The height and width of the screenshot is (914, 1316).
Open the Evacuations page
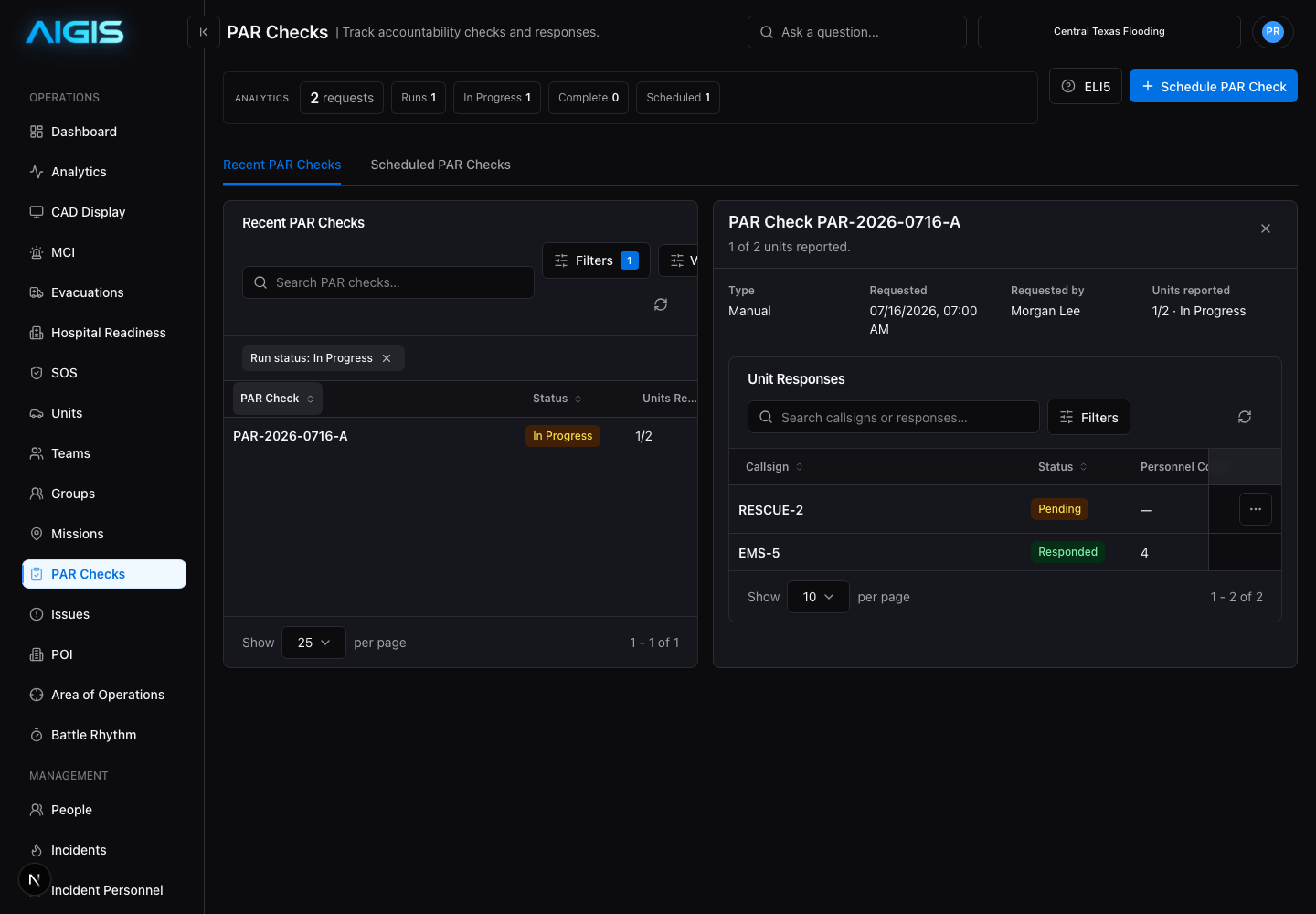point(104,292)
